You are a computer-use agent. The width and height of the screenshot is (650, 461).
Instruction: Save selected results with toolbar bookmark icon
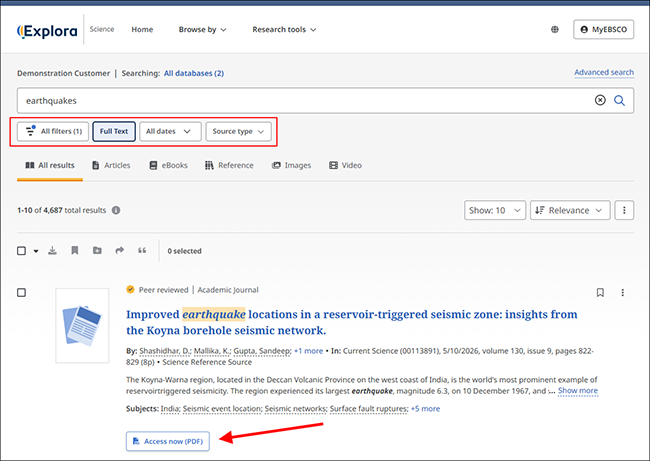coord(75,250)
